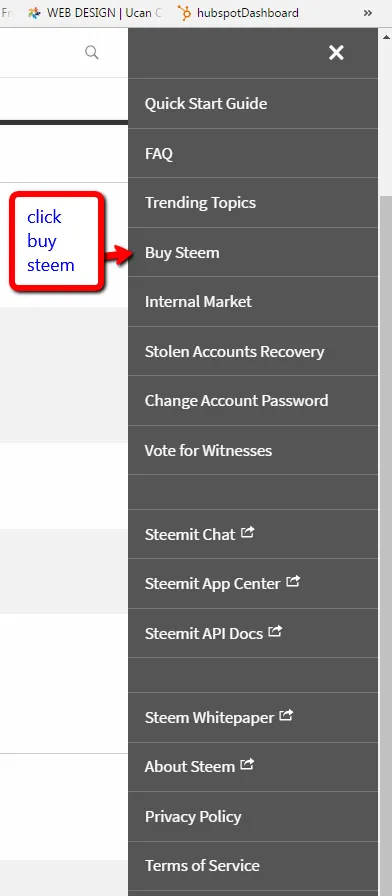Click external link icon beside Steemit API Docs
Viewport: 392px width, 896px height.
[275, 631]
